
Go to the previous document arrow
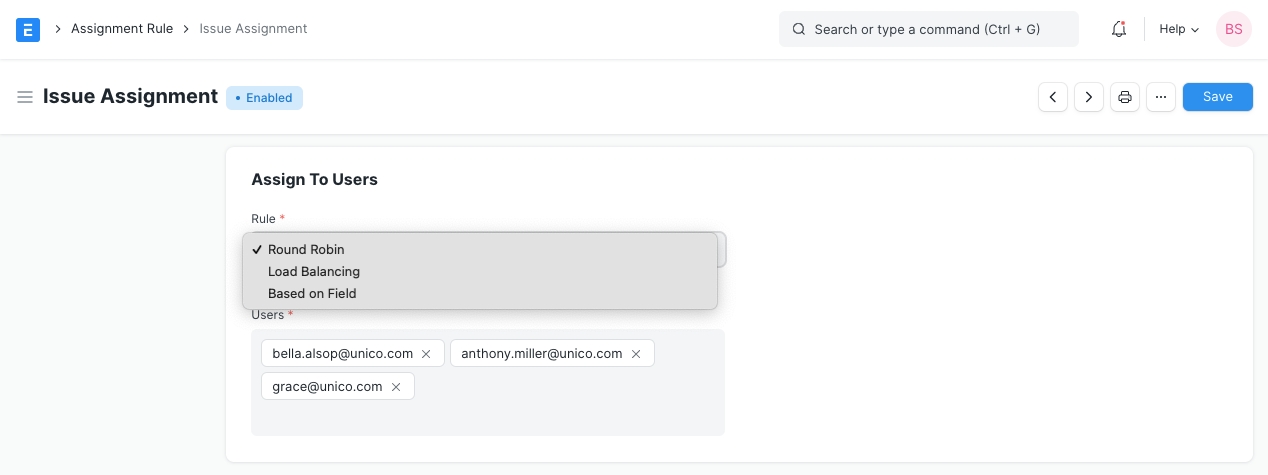point(1053,97)
